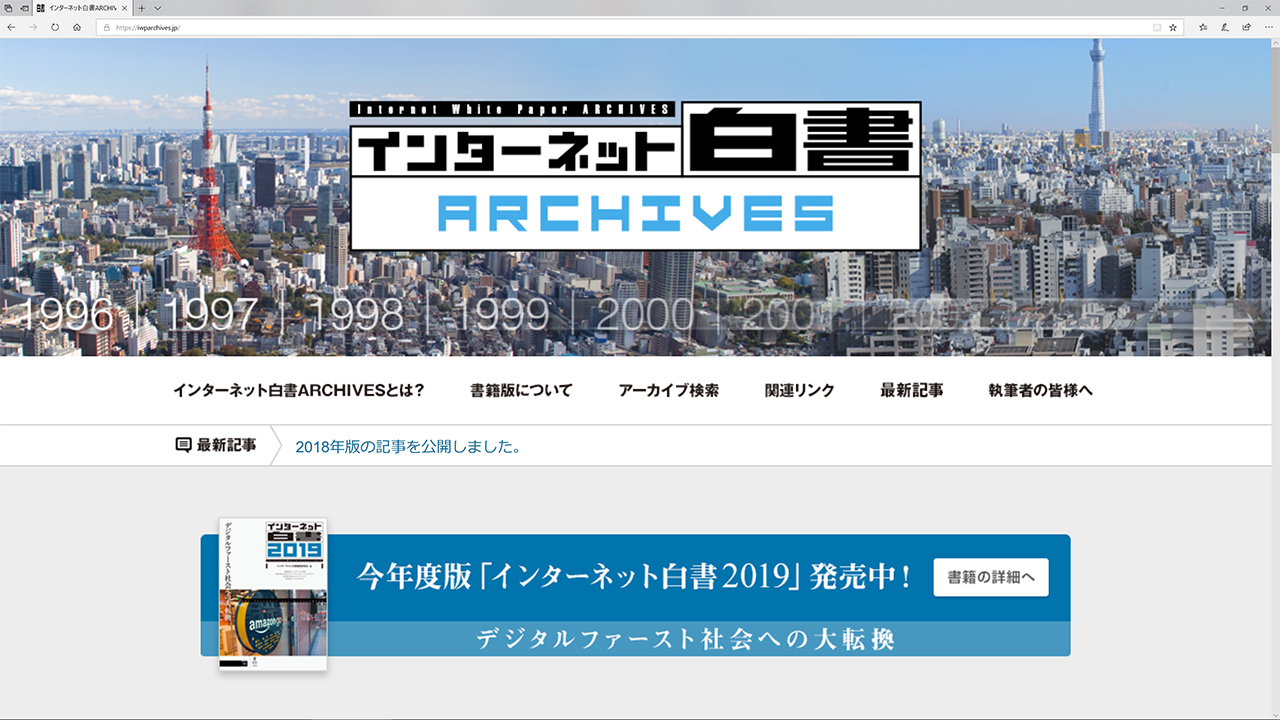Add page to favorites with star icon
The height and width of the screenshot is (720, 1280).
coord(1173,27)
